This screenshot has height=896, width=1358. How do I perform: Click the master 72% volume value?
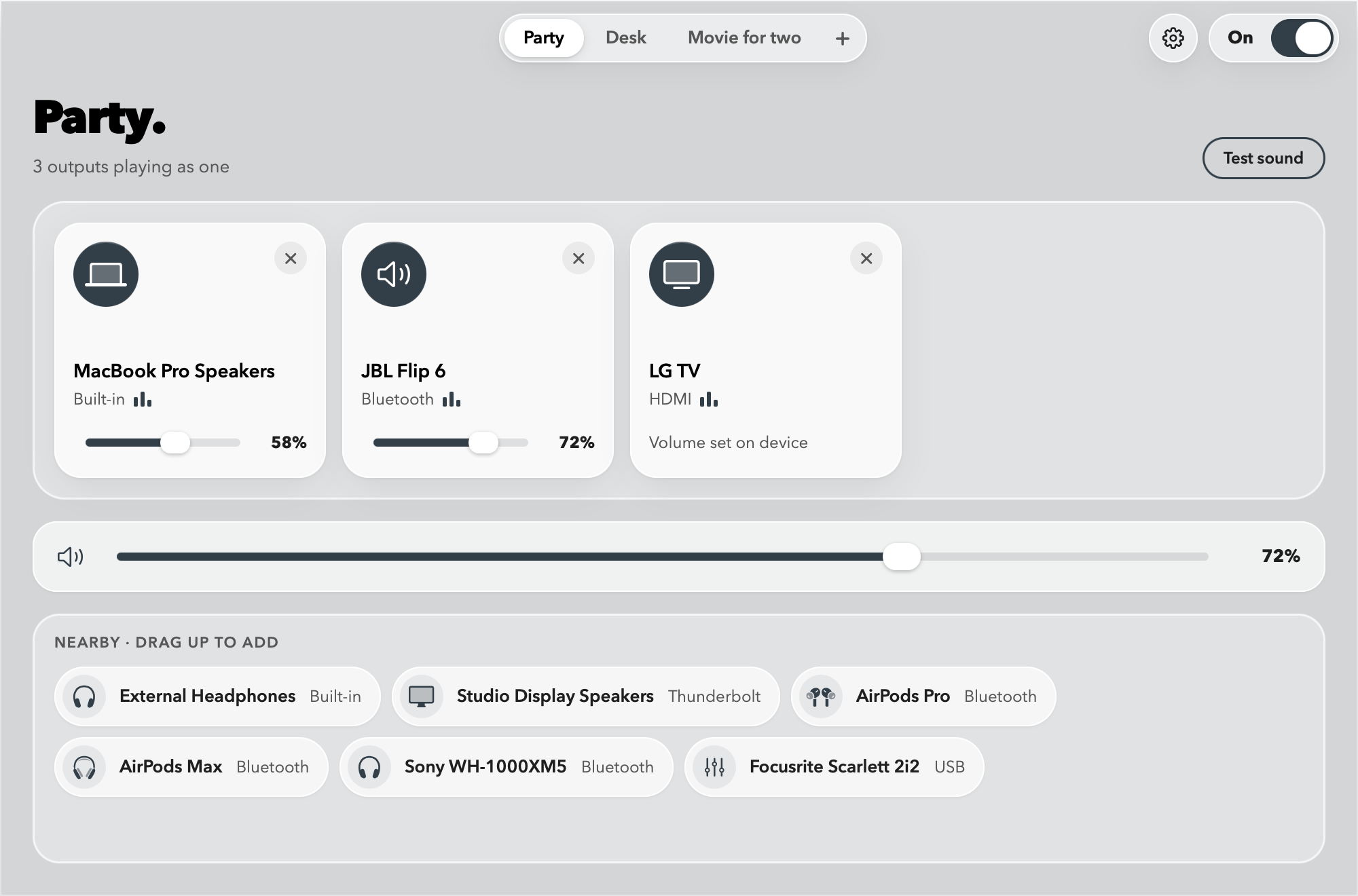point(1281,557)
